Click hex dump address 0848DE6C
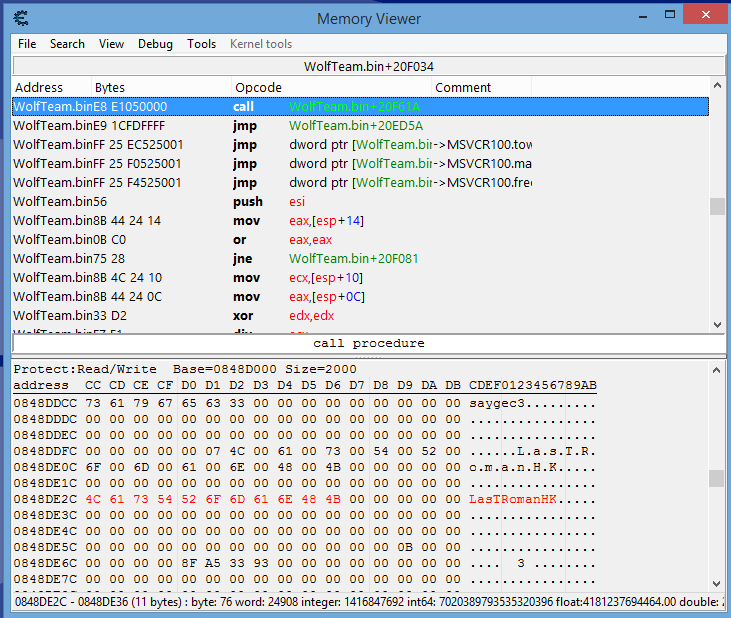731x618 pixels. coord(45,563)
